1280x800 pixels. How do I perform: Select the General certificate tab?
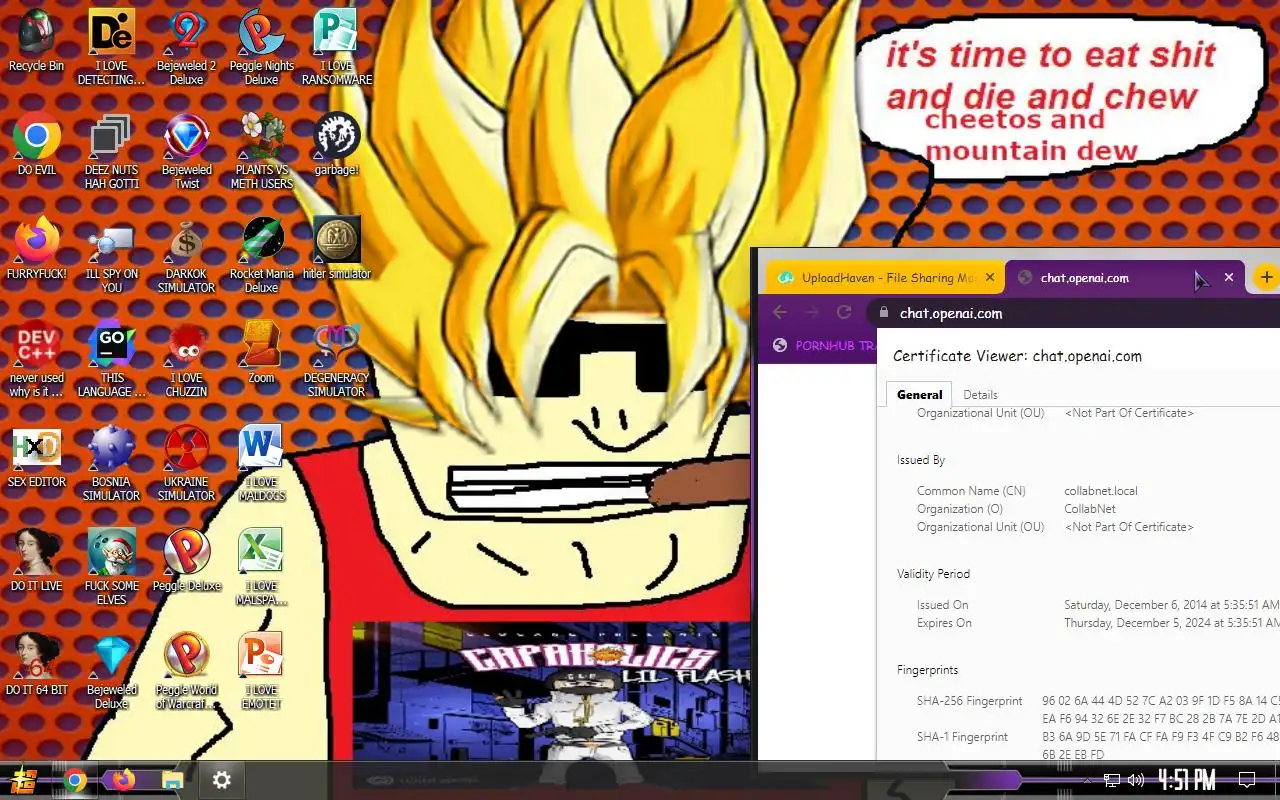click(x=919, y=394)
